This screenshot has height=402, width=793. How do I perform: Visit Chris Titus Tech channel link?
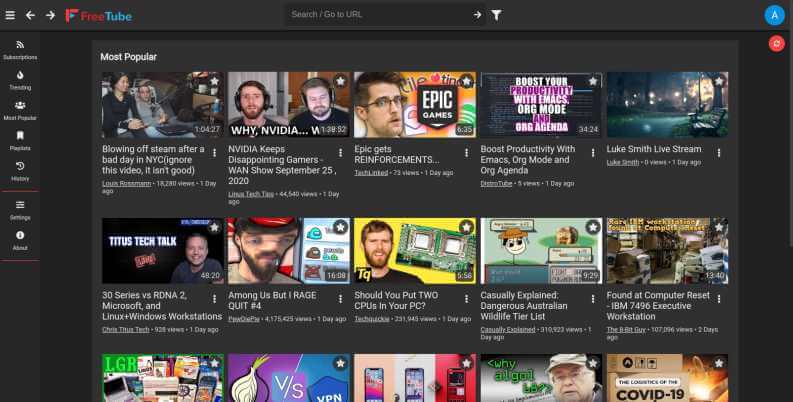coord(125,330)
